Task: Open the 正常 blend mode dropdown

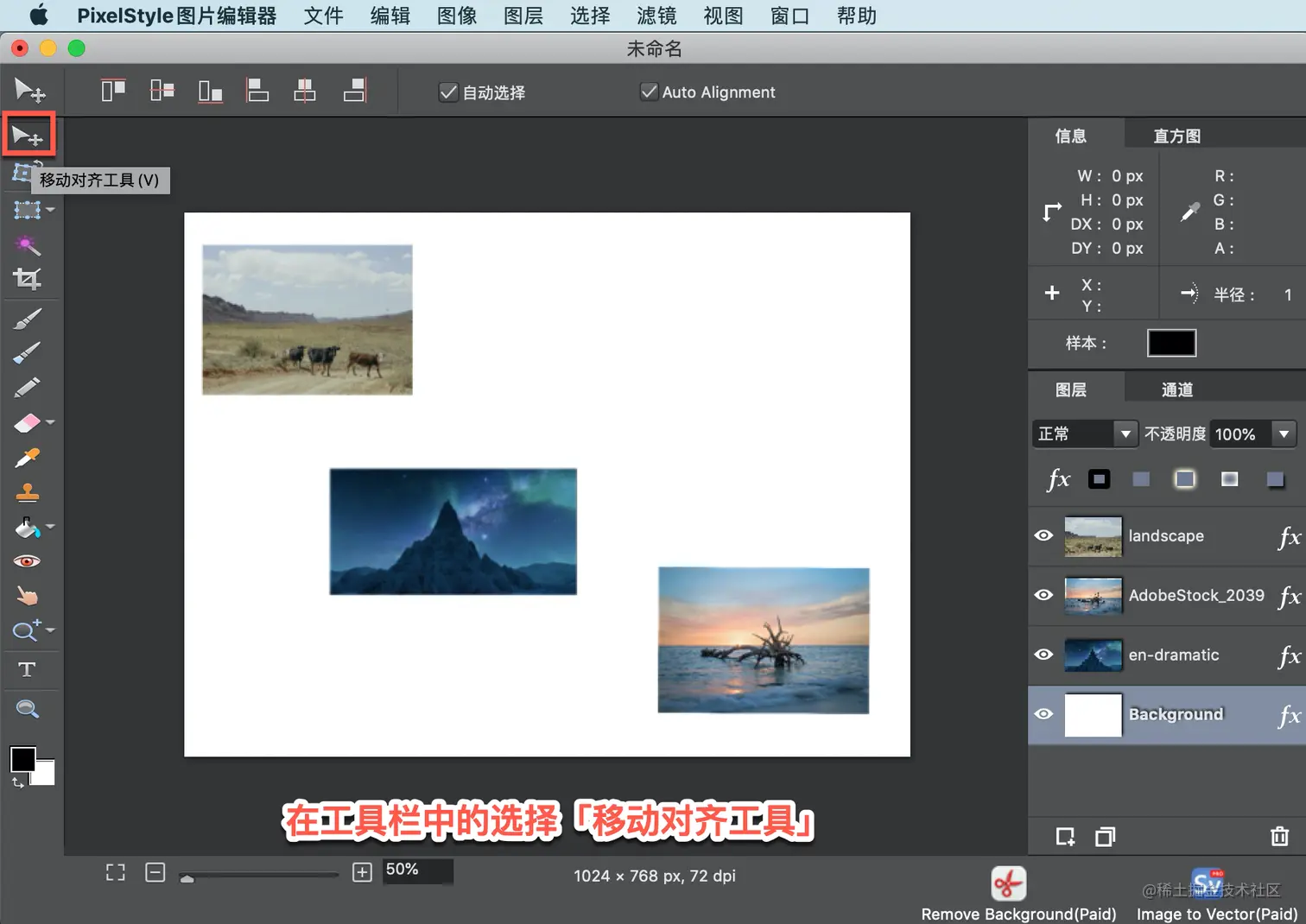Action: click(1084, 434)
